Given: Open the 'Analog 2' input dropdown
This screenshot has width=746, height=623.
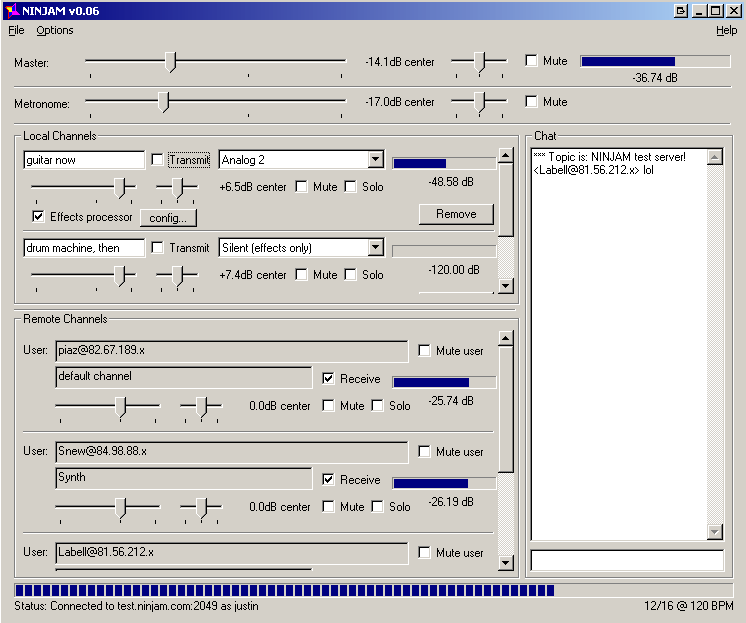Looking at the screenshot, I should pyautogui.click(x=375, y=160).
